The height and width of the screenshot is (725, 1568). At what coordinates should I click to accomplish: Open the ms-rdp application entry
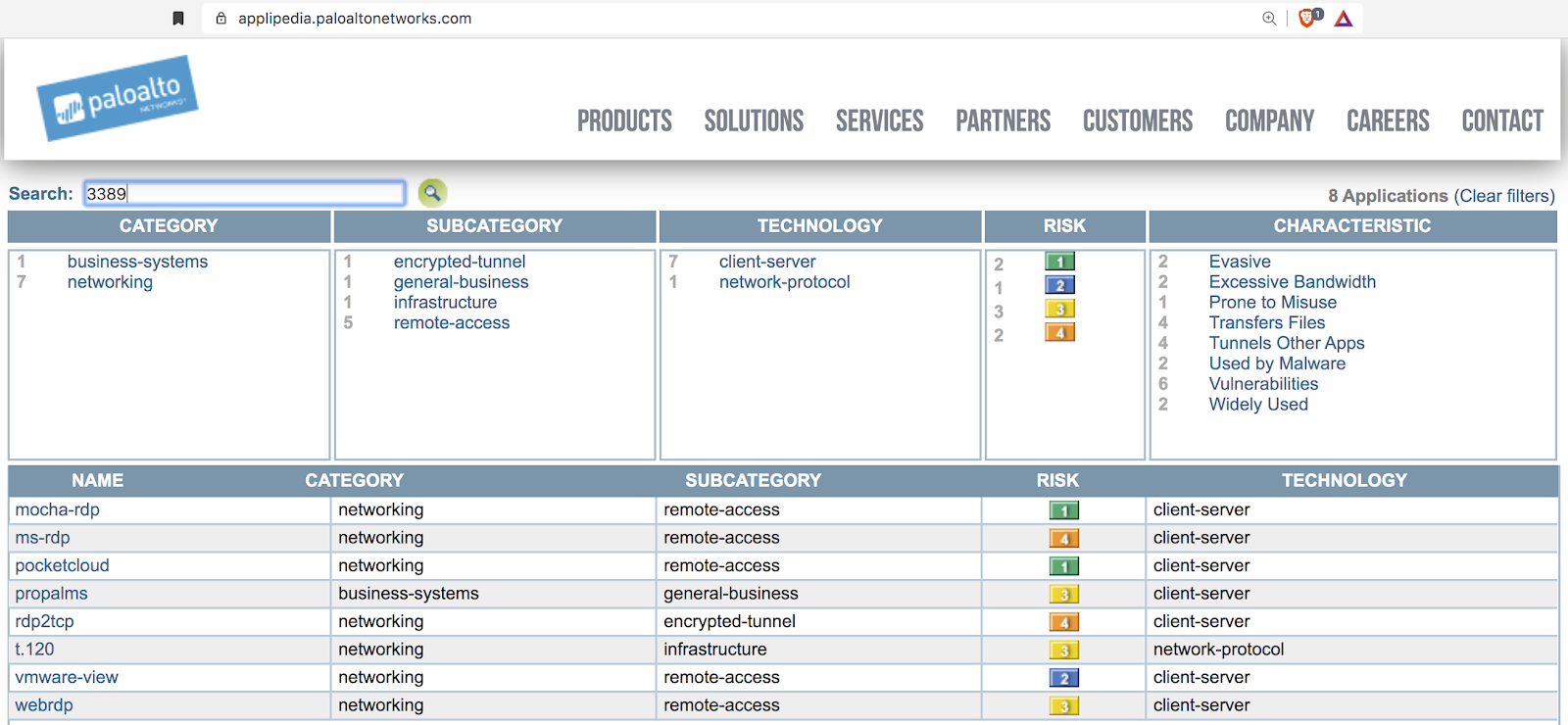42,538
